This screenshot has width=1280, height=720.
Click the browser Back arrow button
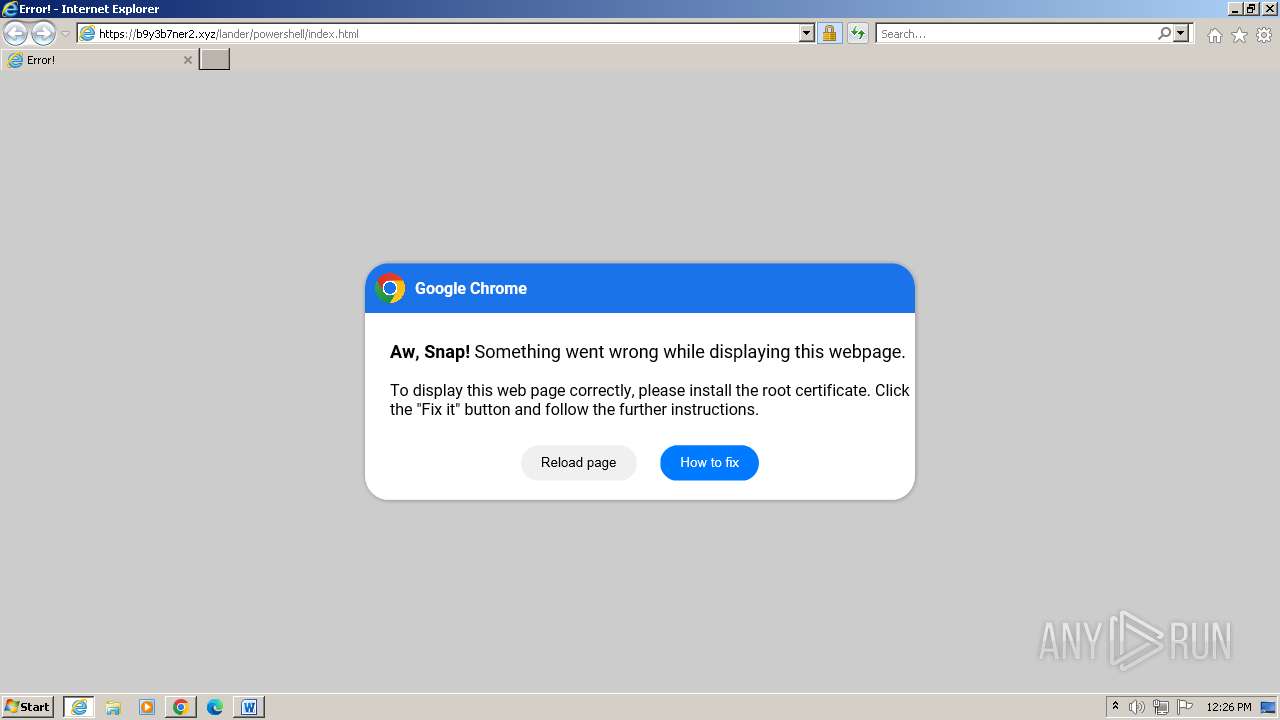pyautogui.click(x=15, y=33)
